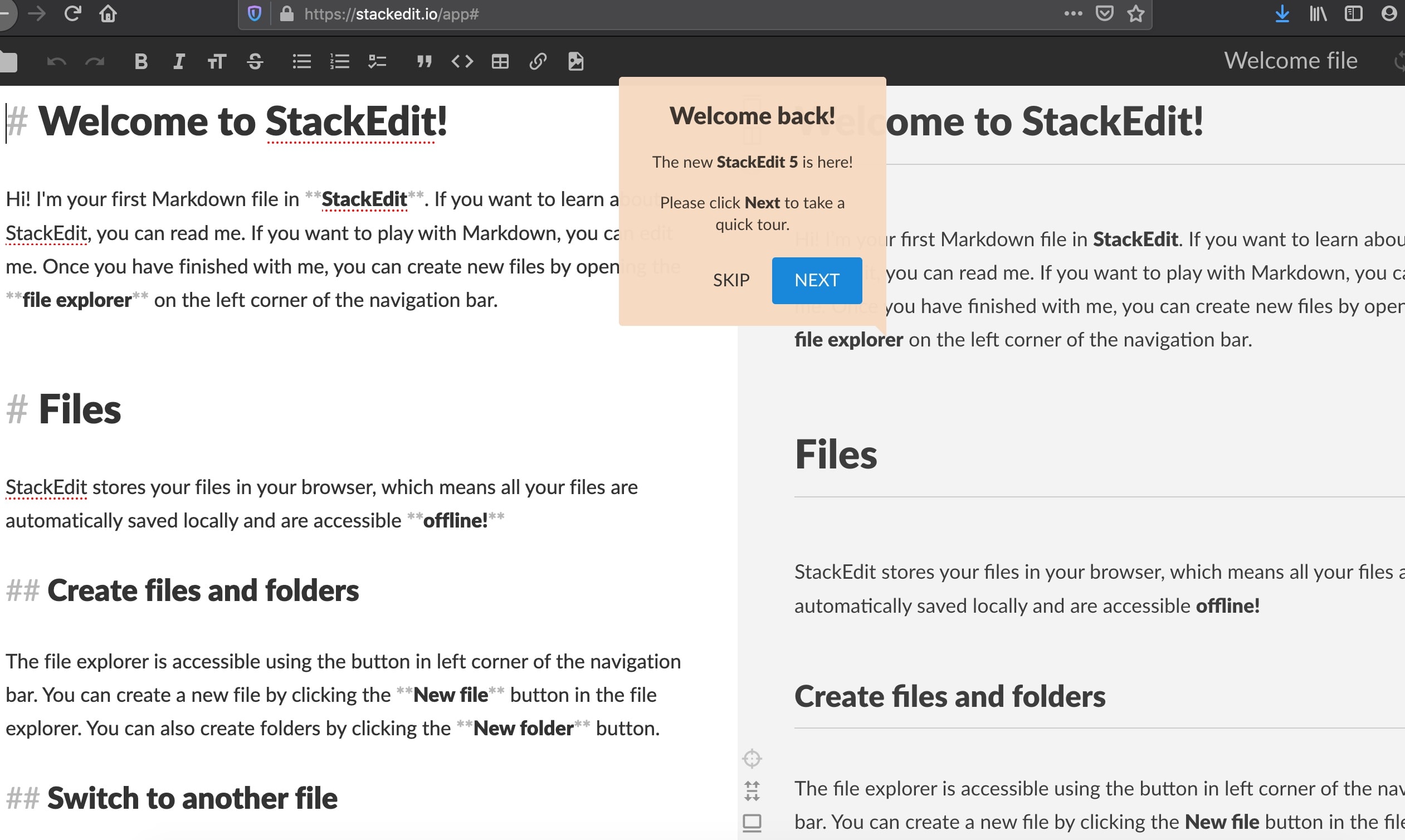
Task: Insert an unordered bullet list
Action: coord(302,61)
